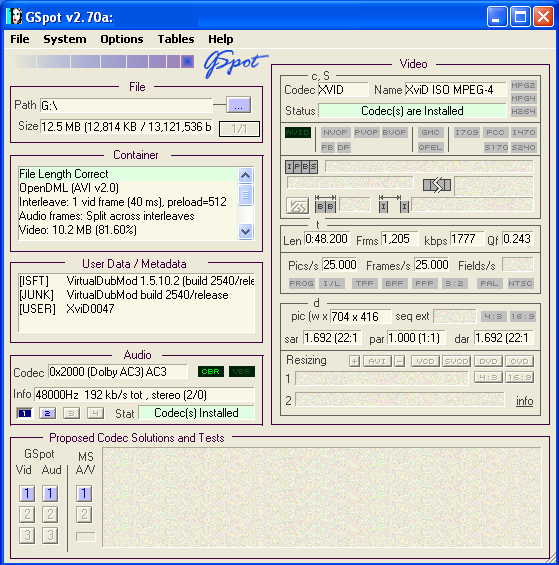This screenshot has height=565, width=559.
Task: Open the Tables menu
Action: pyautogui.click(x=176, y=39)
